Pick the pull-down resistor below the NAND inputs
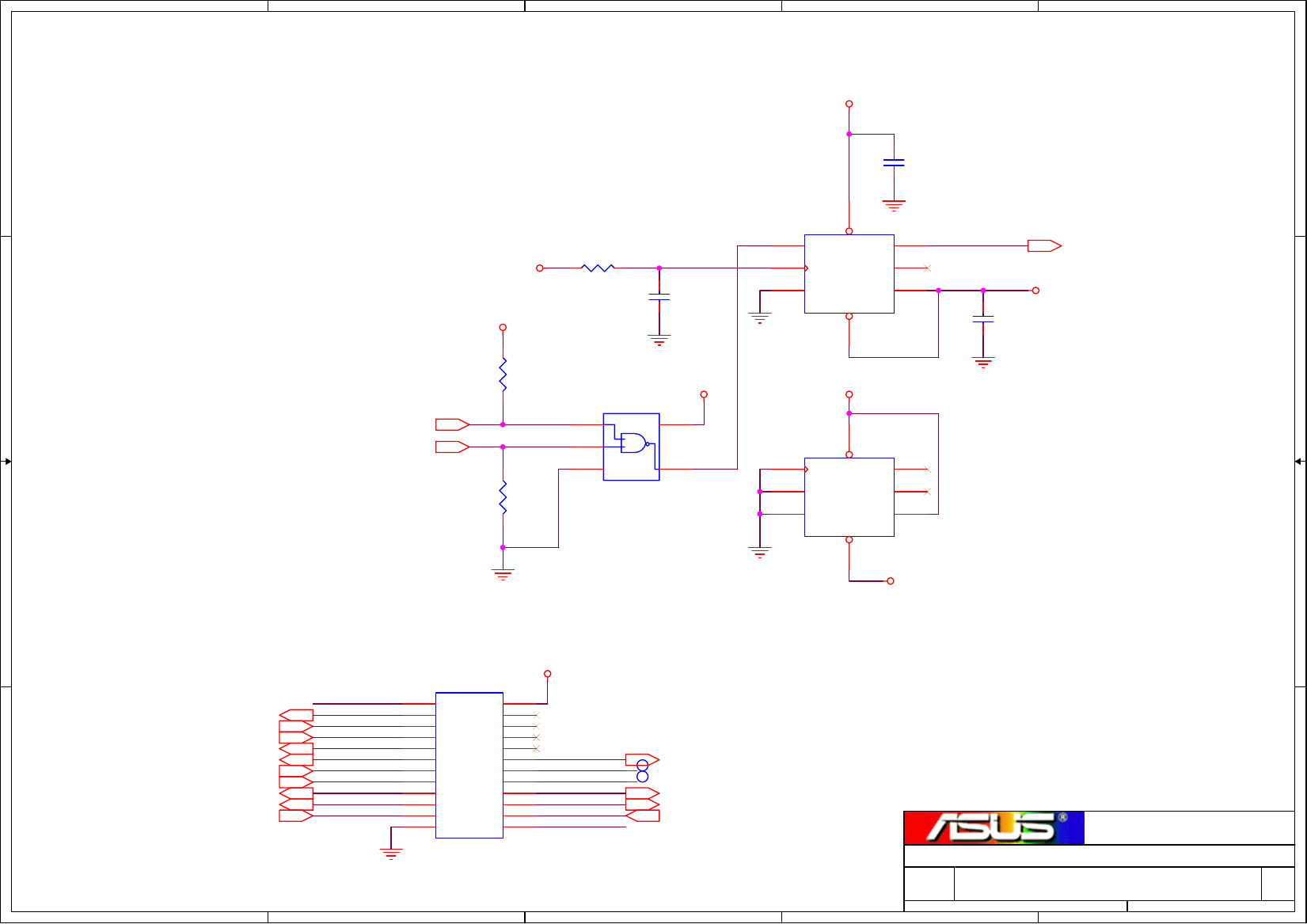The width and height of the screenshot is (1307, 924). point(503,497)
